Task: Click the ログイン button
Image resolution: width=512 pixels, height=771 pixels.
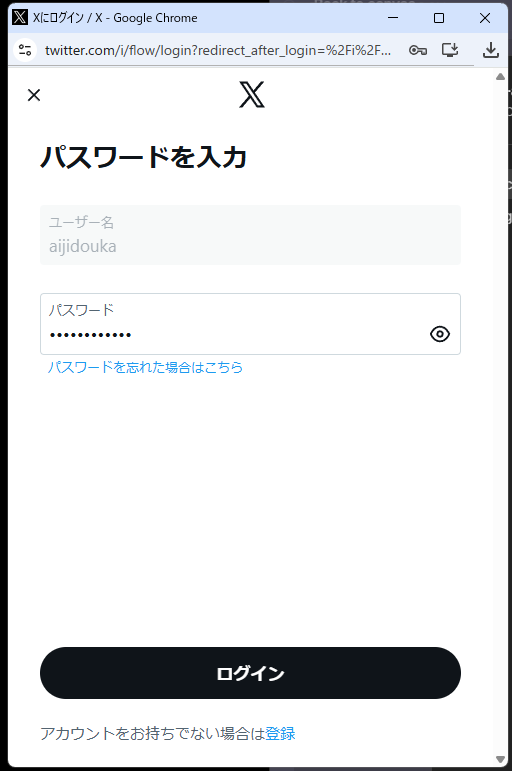Action: pyautogui.click(x=250, y=673)
